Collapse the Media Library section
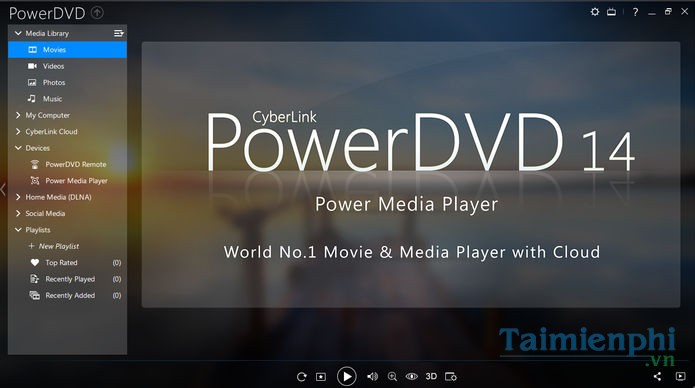Image resolution: width=695 pixels, height=388 pixels. [18, 33]
